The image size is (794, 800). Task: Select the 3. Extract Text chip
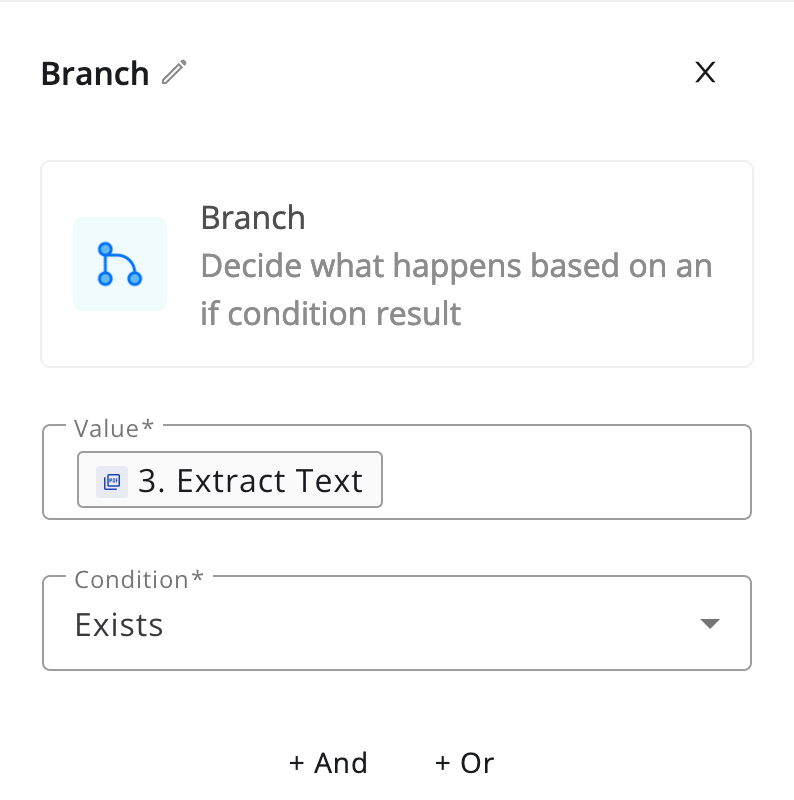(x=250, y=481)
